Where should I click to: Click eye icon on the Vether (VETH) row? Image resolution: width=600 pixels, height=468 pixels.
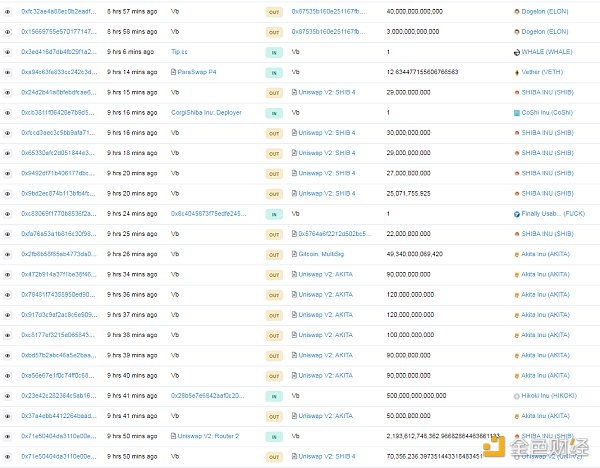(x=8, y=73)
